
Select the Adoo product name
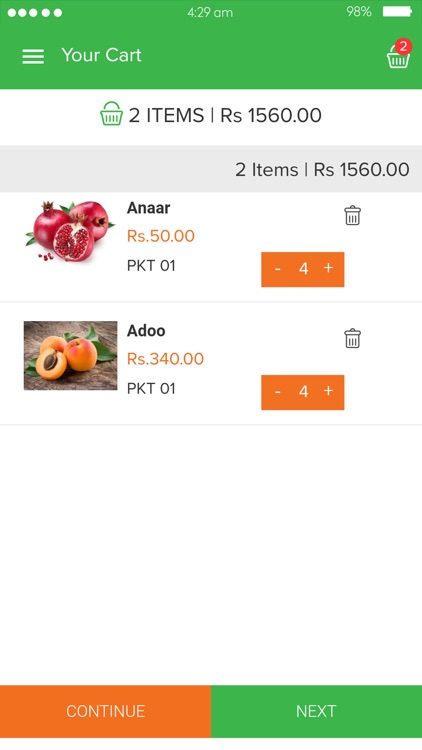pyautogui.click(x=146, y=331)
